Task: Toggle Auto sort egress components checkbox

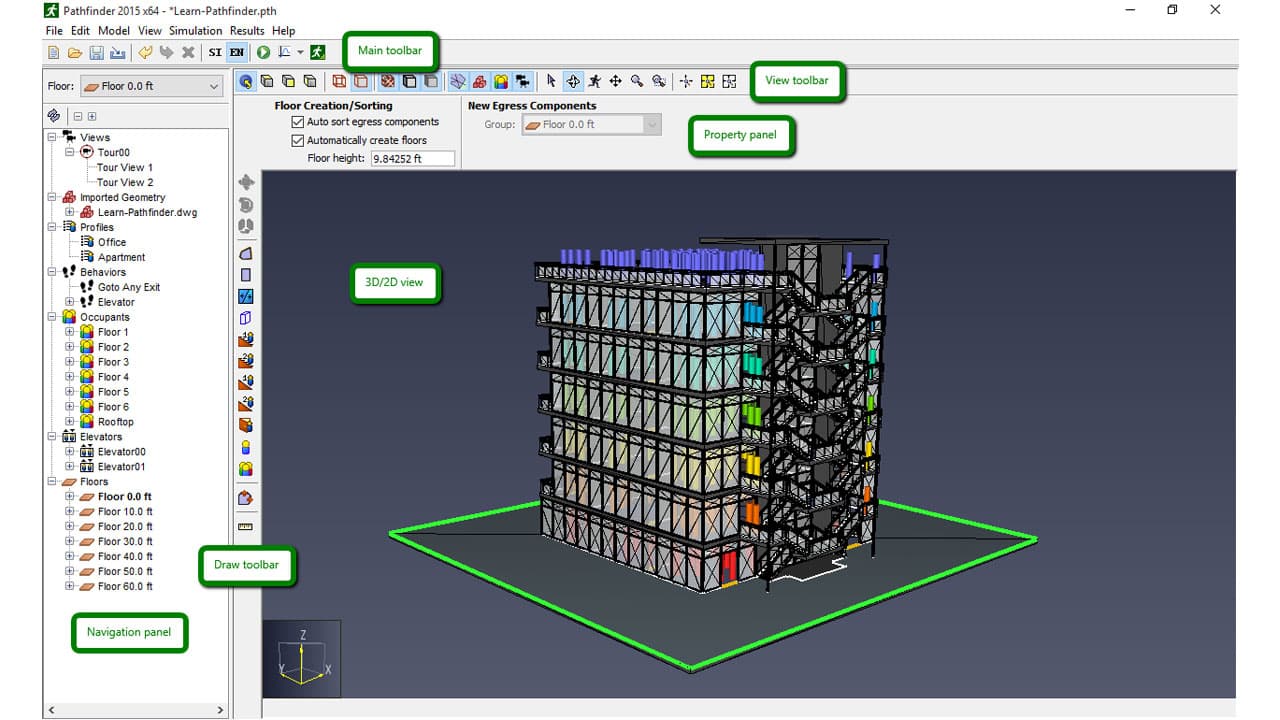Action: [x=297, y=122]
